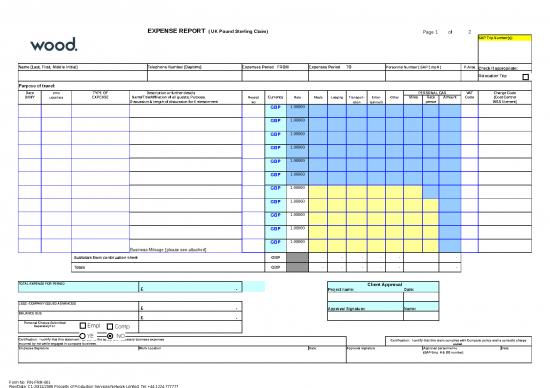Check the Comp checkbox

click(110, 326)
